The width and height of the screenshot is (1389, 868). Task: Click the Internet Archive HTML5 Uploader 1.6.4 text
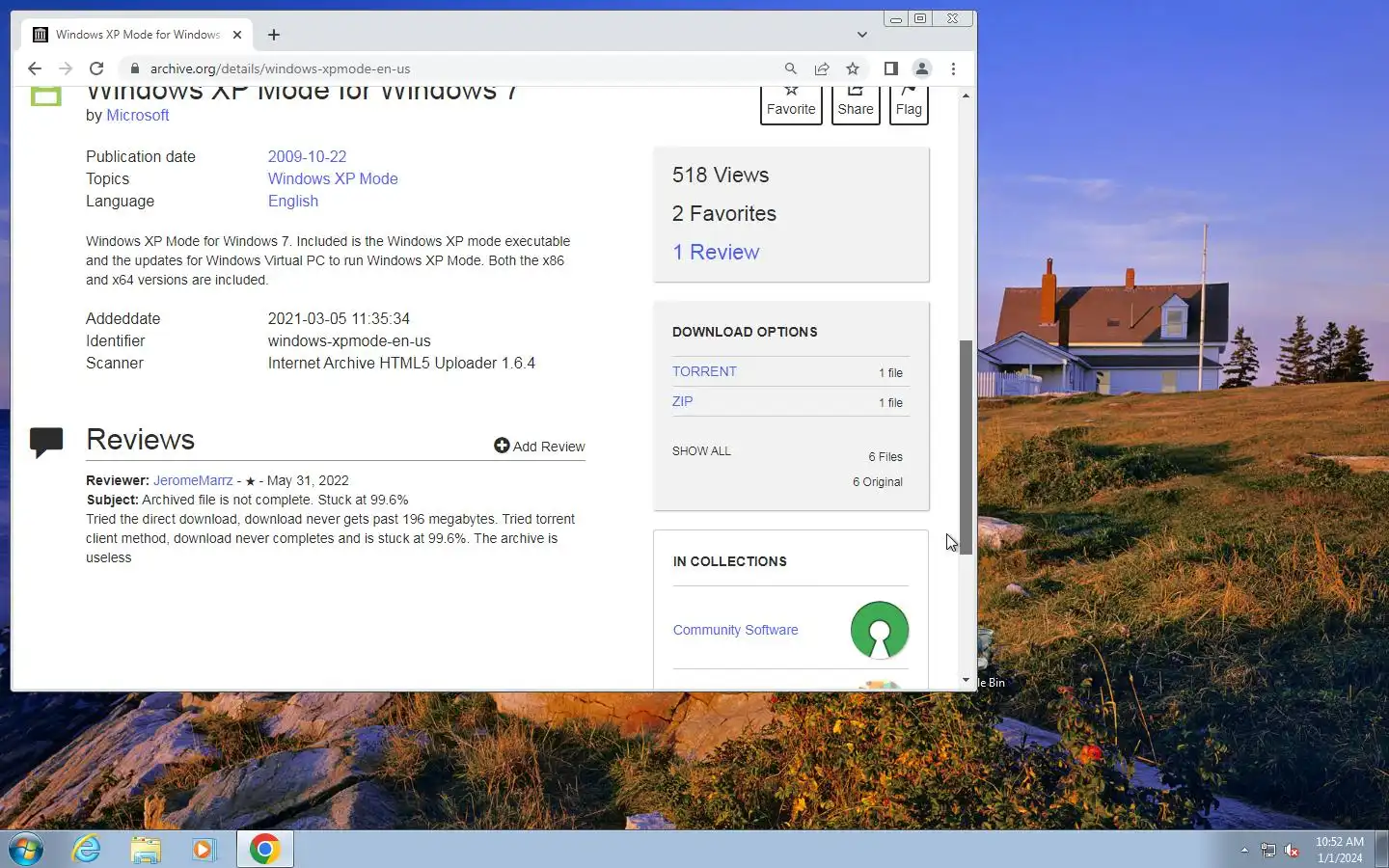401,363
